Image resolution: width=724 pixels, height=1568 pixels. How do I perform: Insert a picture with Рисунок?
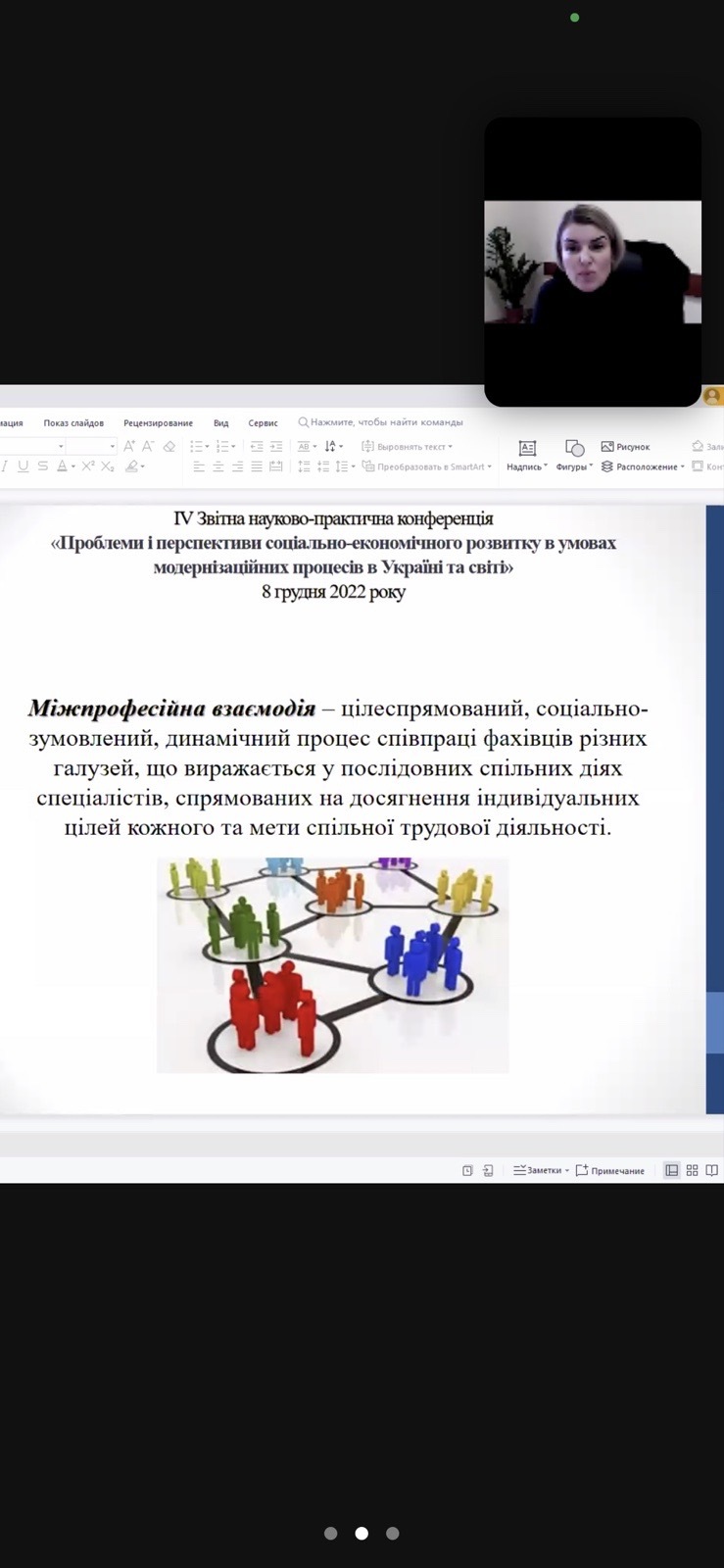pyautogui.click(x=625, y=447)
